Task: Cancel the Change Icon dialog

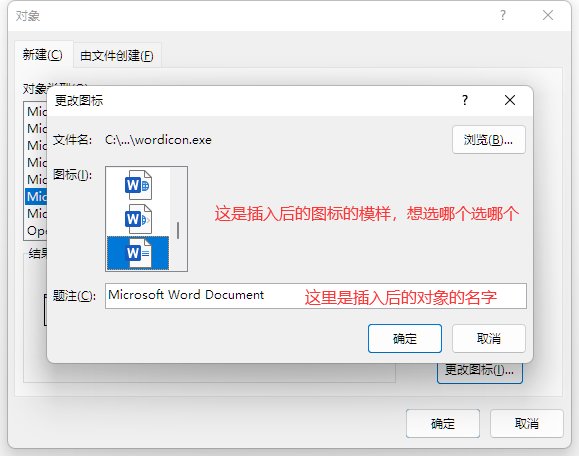Action: (x=489, y=338)
